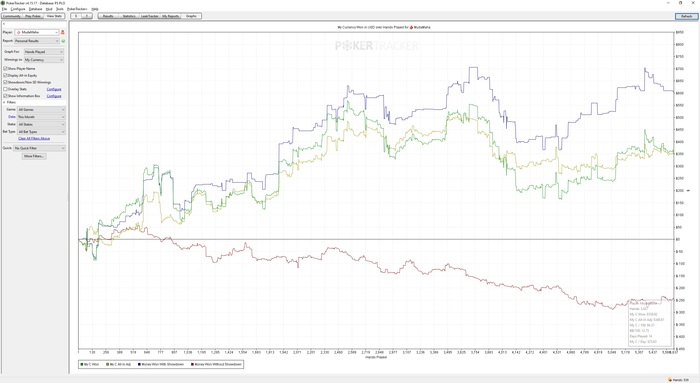Click the $0 label on the vertical axis
This screenshot has width=700, height=383.
[x=678, y=239]
